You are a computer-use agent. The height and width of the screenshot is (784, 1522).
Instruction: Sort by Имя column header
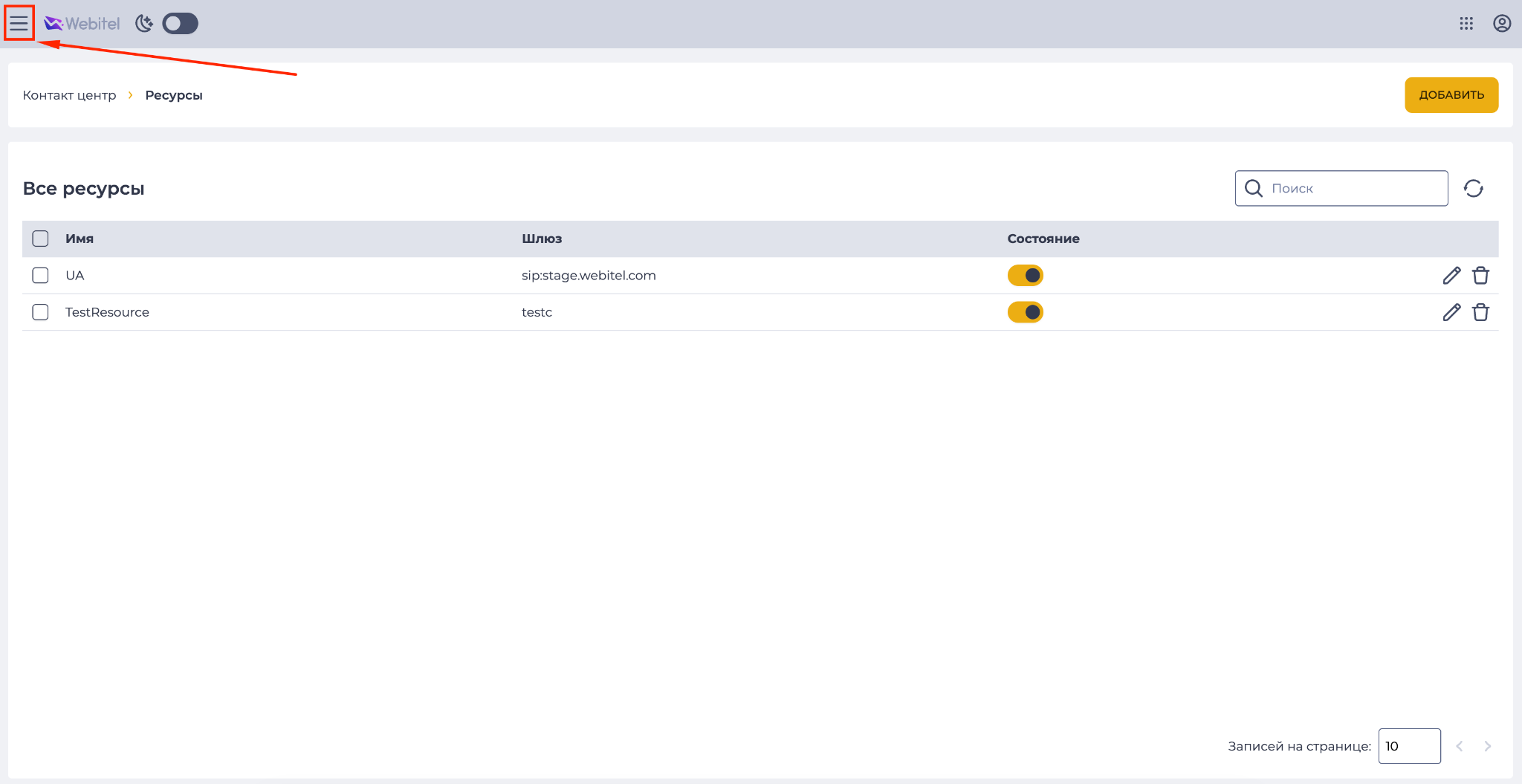pos(80,239)
